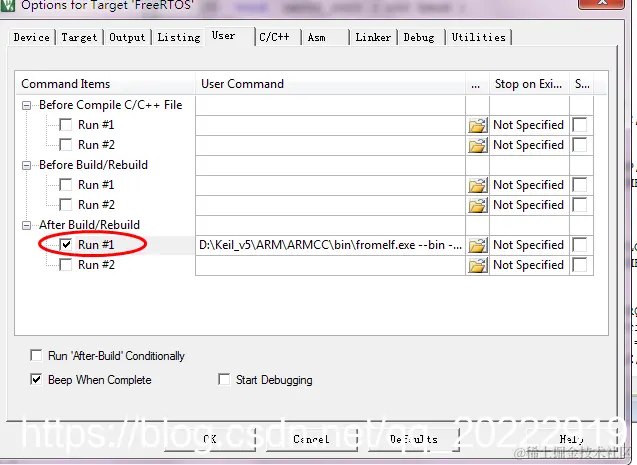Screen dimensions: 637x465
Task: Click the Defaults button
Action: click(414, 439)
